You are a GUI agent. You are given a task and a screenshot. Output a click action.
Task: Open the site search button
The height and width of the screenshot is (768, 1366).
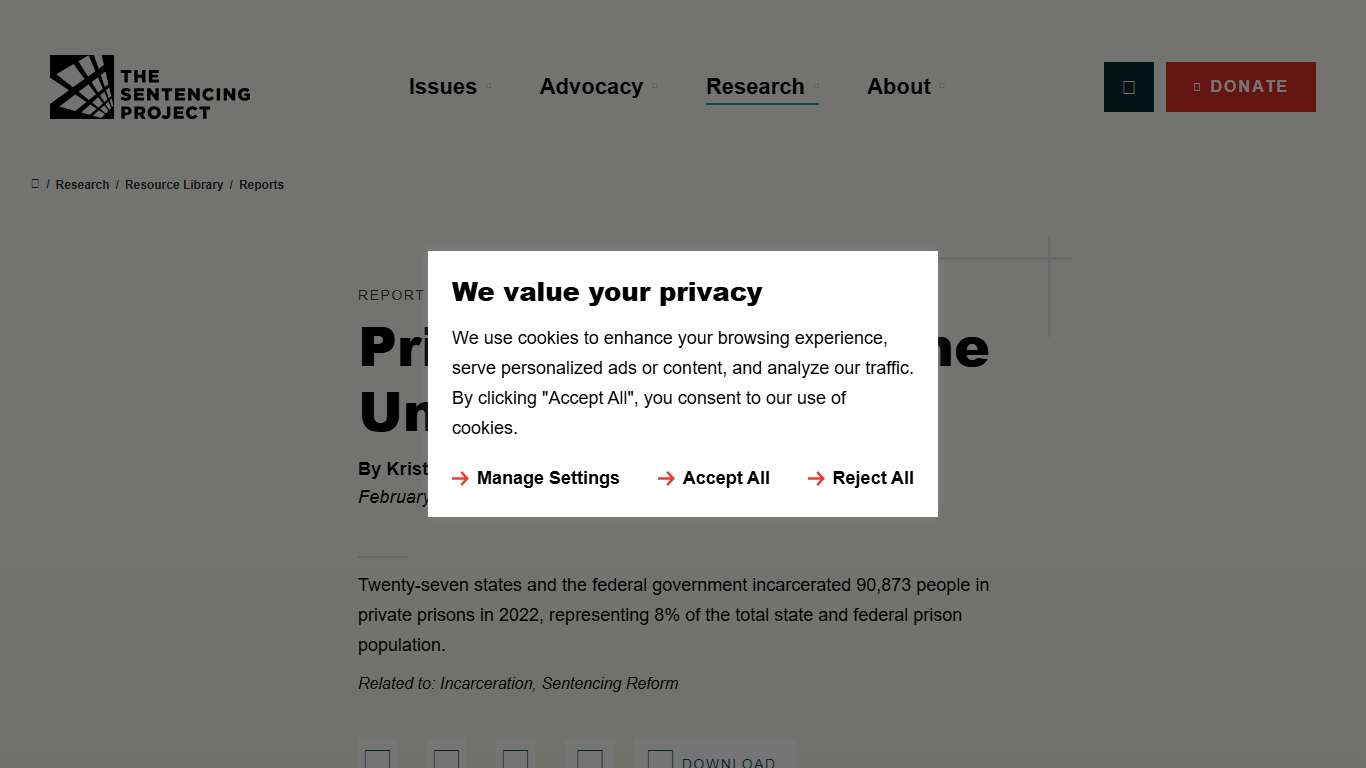click(x=1128, y=87)
